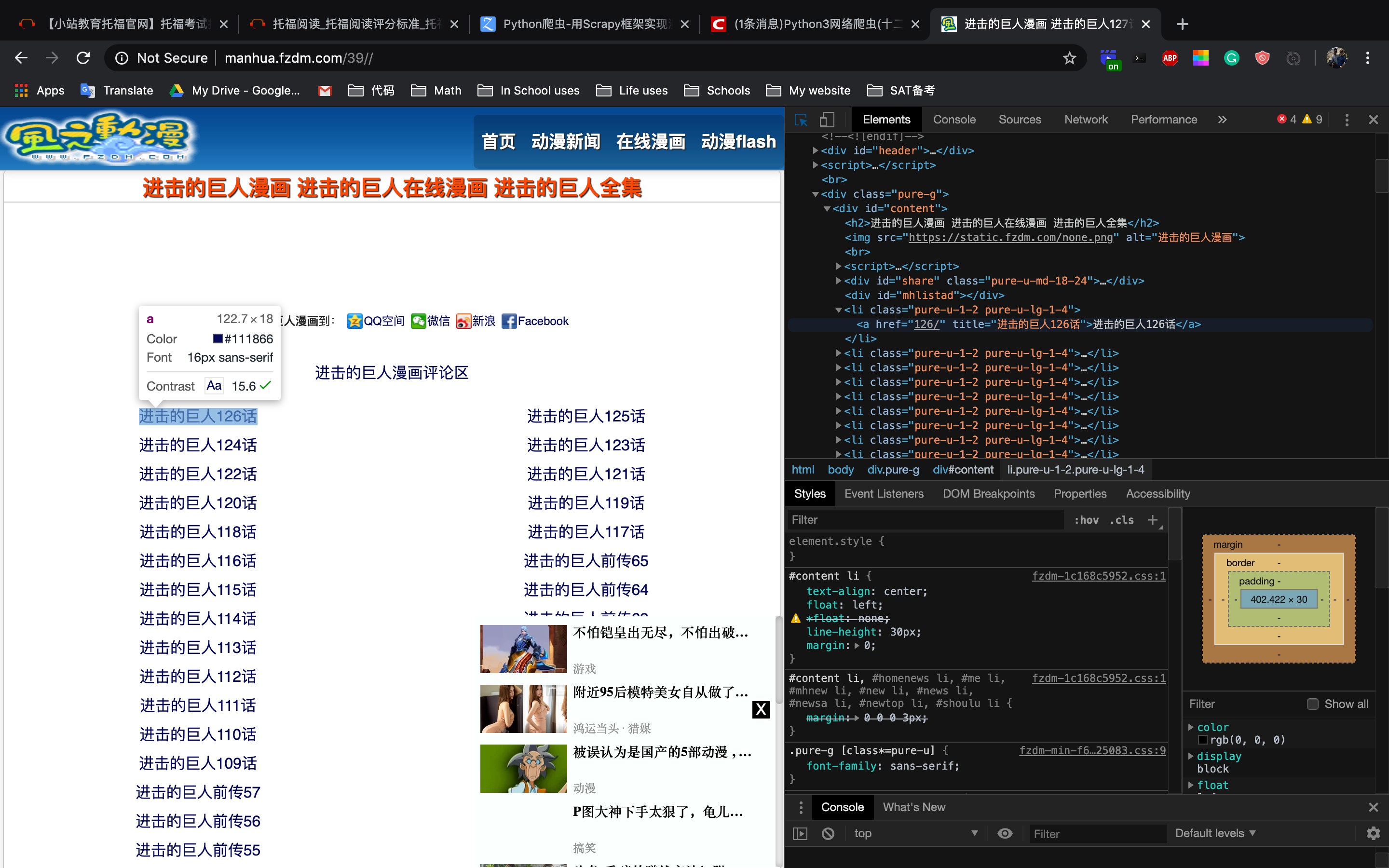Open the 进击的巨人125话 chapter link
The image size is (1389, 868).
pos(586,416)
